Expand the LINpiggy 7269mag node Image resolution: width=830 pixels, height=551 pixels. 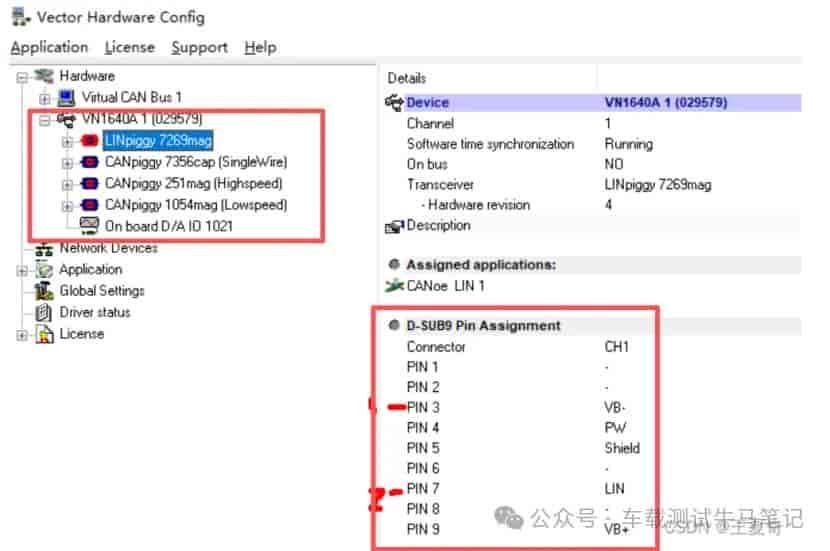pyautogui.click(x=67, y=142)
